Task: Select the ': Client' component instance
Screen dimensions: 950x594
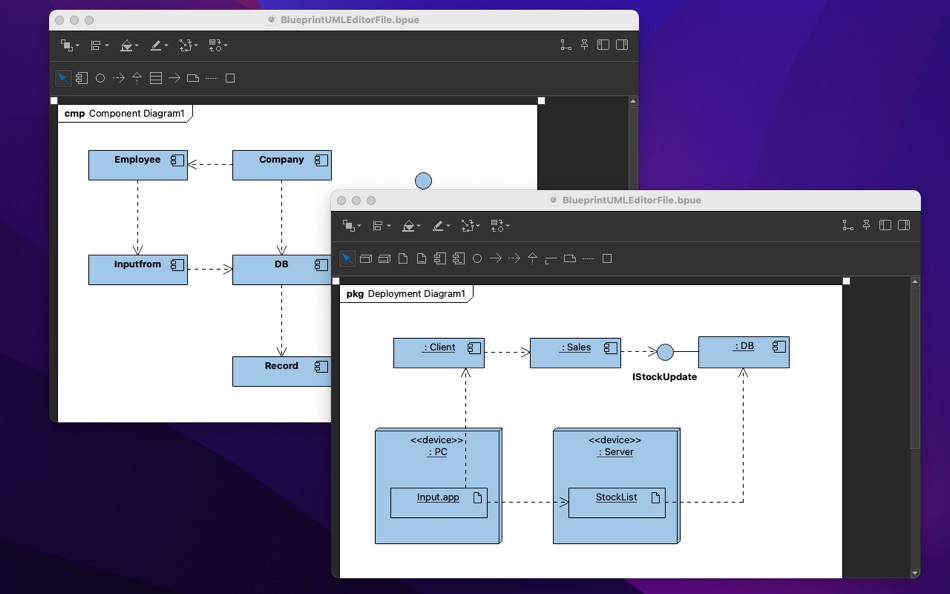Action: pos(439,353)
